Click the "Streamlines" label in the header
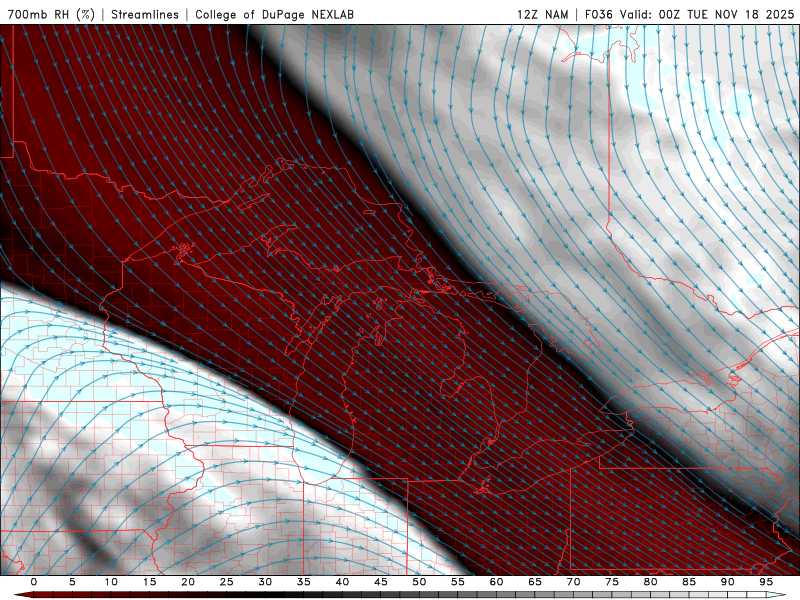The image size is (800, 600). (x=145, y=14)
